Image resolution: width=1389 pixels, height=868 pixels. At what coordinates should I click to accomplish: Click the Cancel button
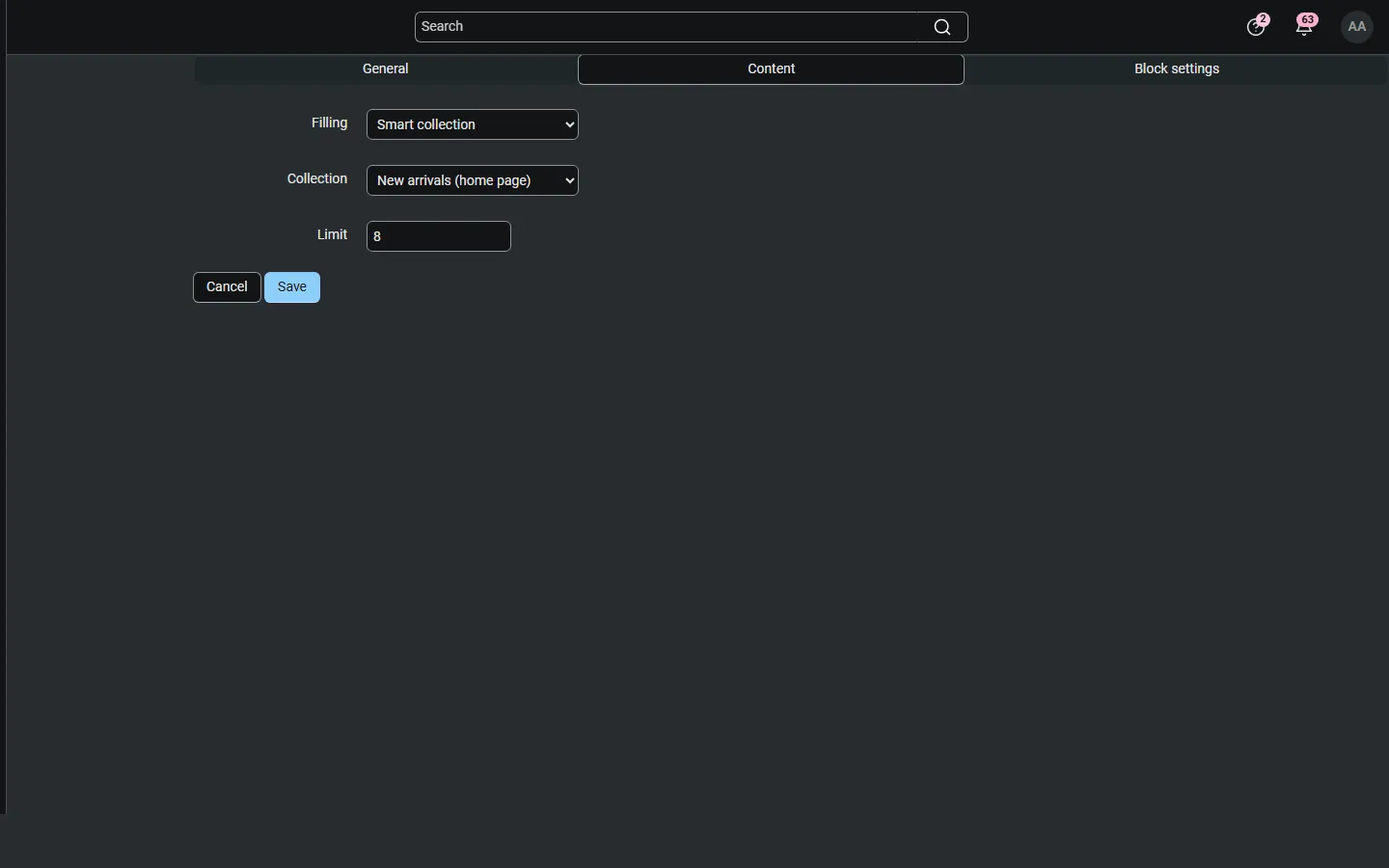(227, 287)
